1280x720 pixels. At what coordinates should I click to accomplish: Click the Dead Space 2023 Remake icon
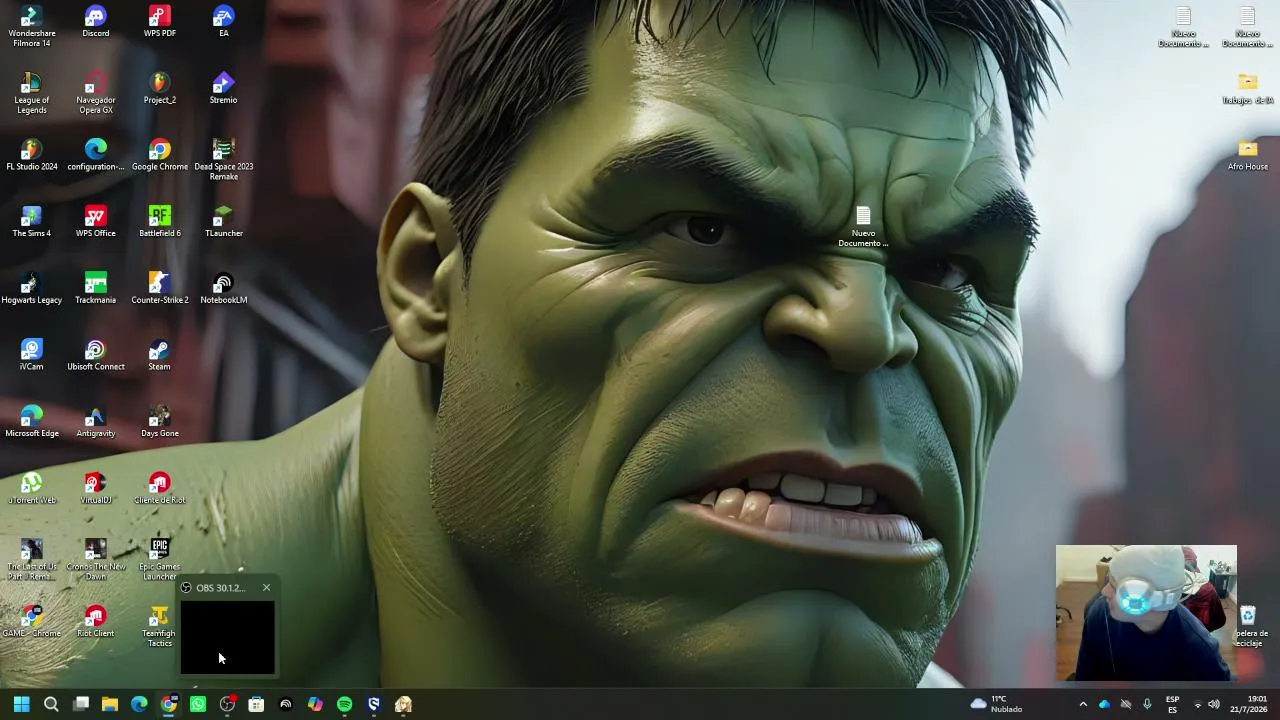224,160
